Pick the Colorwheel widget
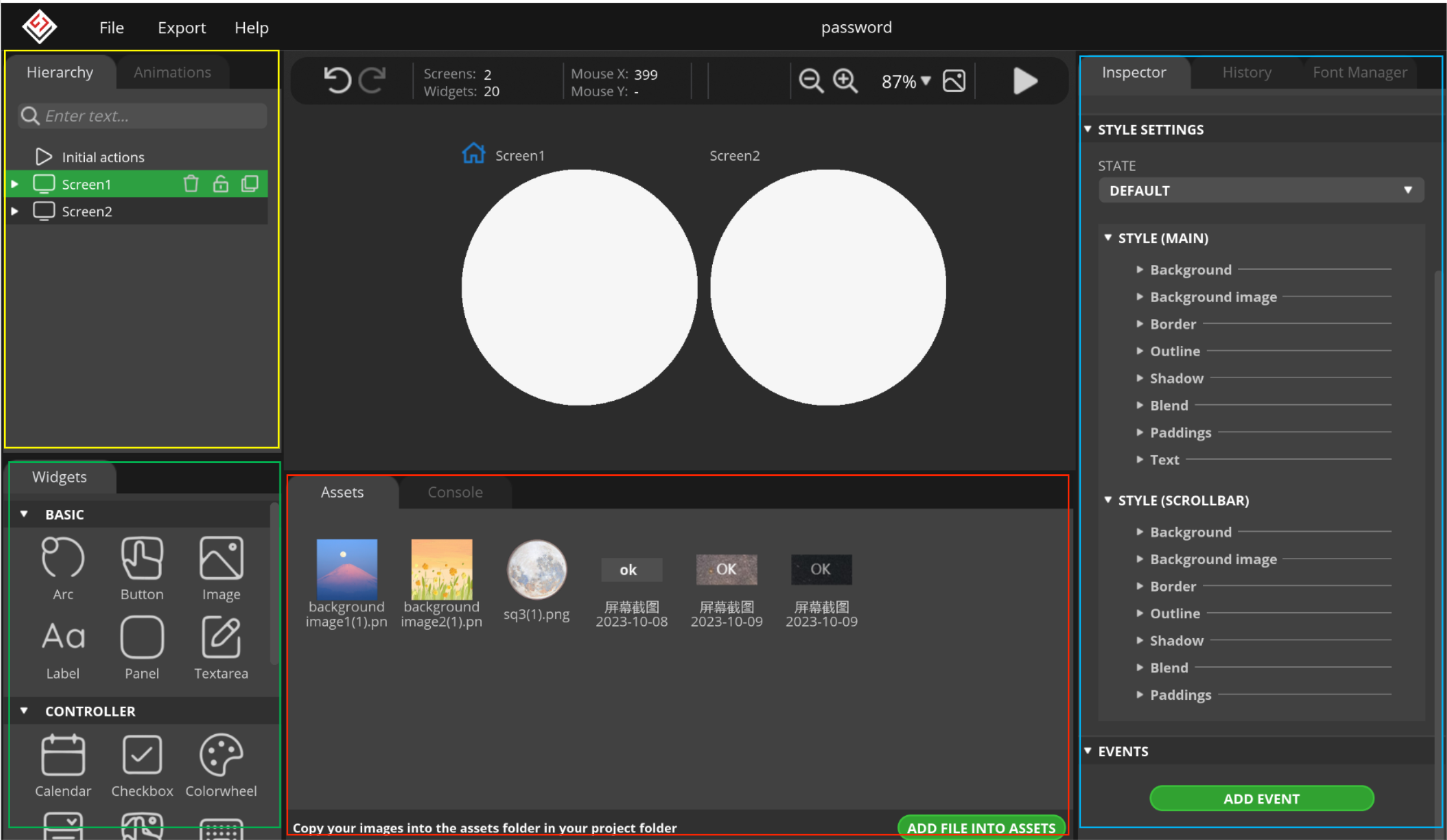1447x840 pixels. click(x=221, y=765)
